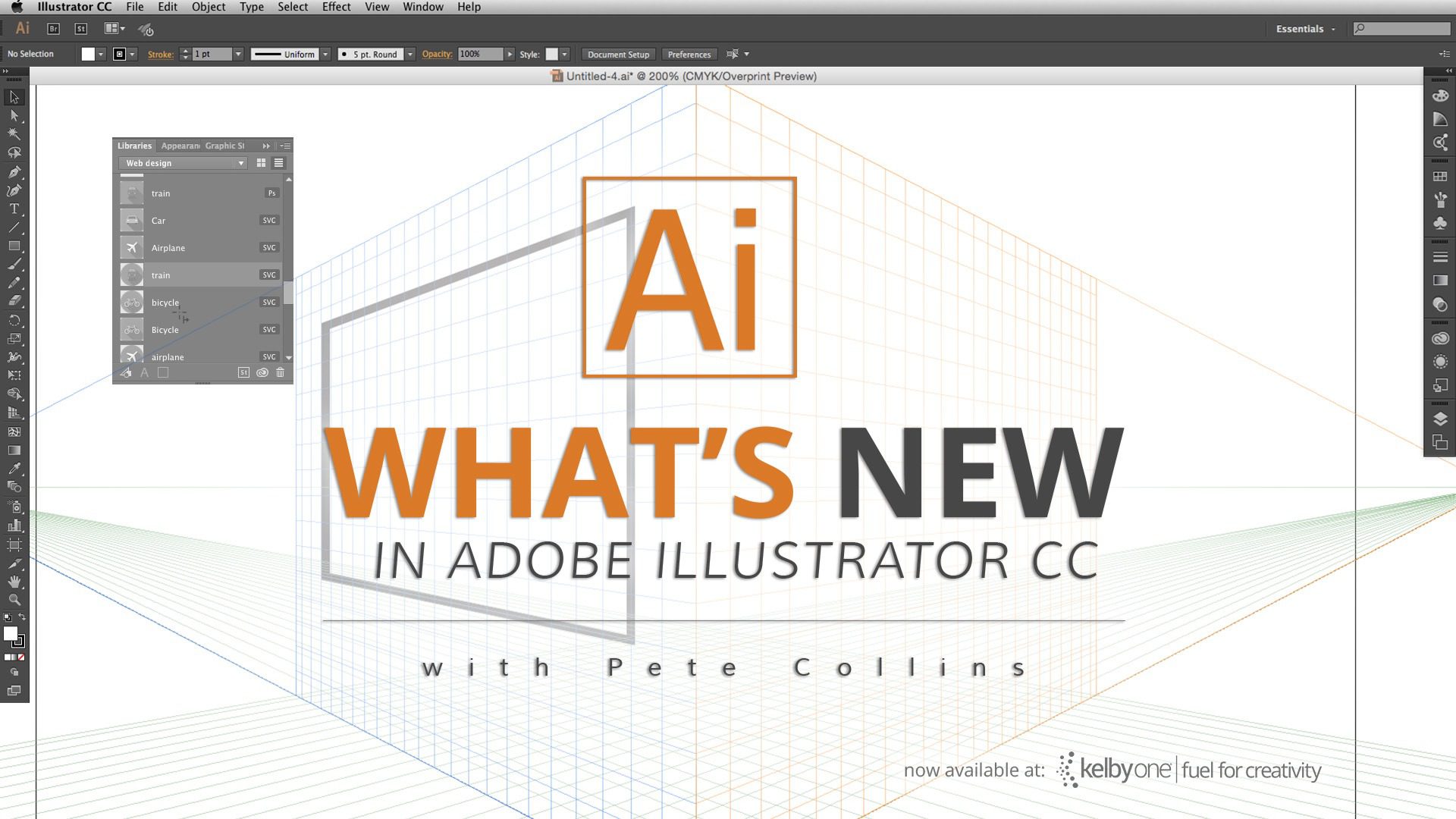This screenshot has width=1456, height=819.
Task: Swap fill and stroke colors
Action: 22,617
